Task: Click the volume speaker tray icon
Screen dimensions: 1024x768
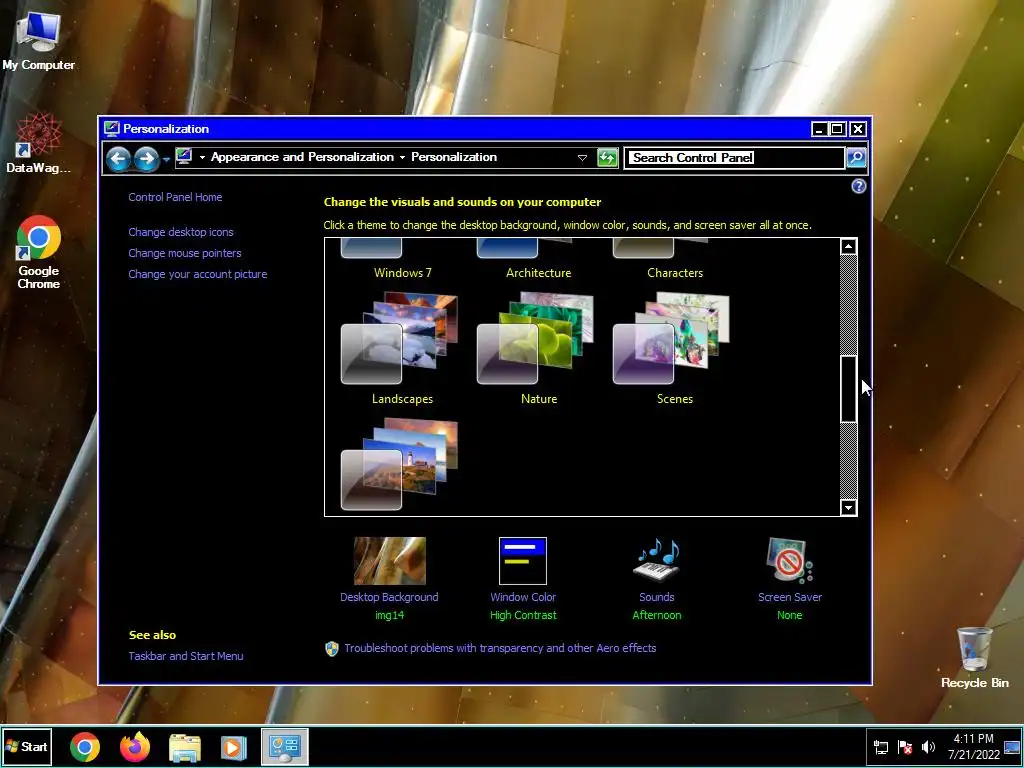Action: (928, 747)
